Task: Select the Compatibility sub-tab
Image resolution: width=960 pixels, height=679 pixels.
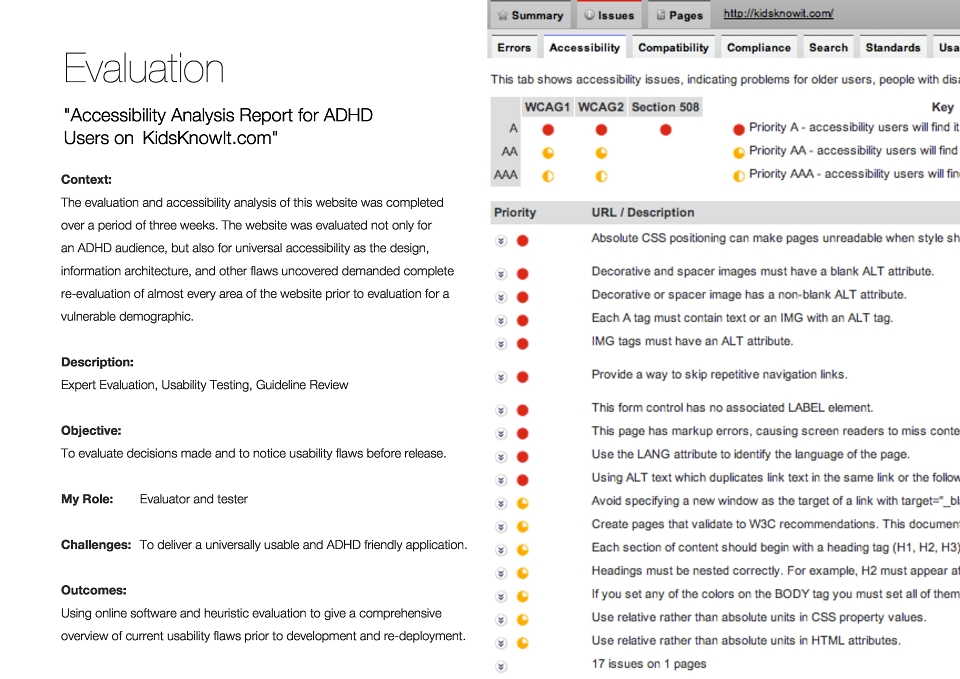Action: point(673,48)
